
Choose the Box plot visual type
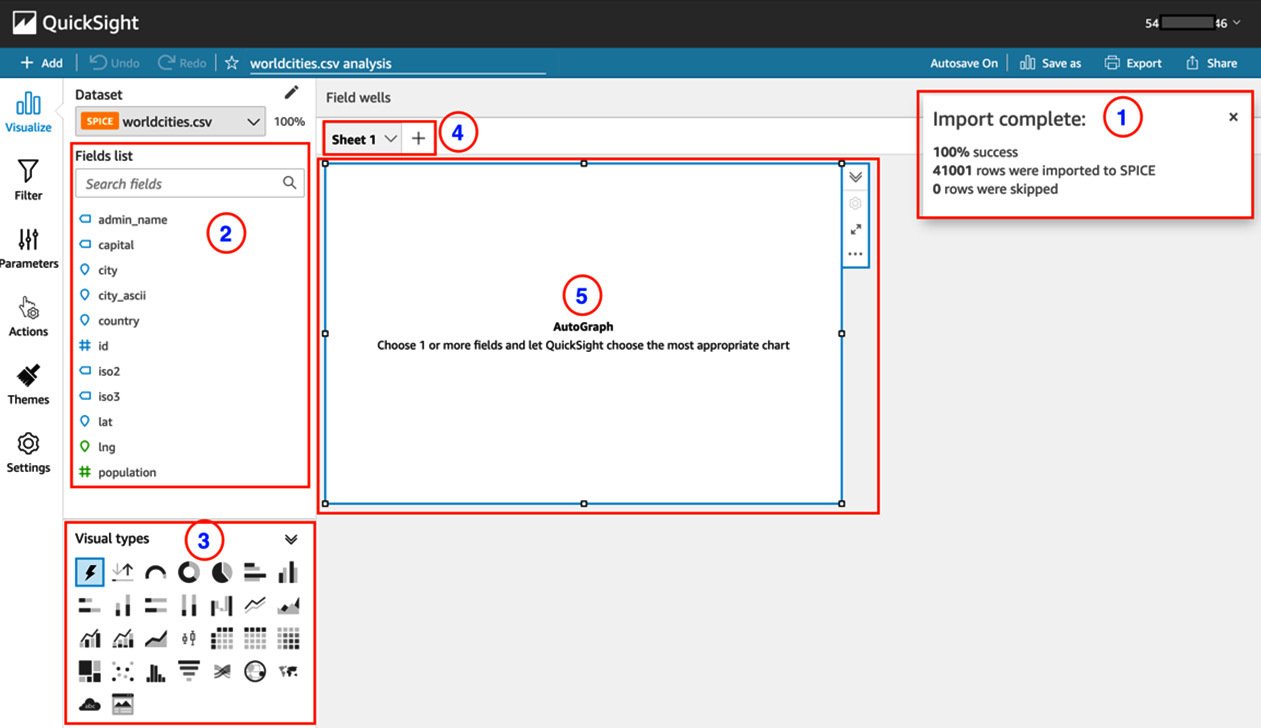tap(189, 638)
